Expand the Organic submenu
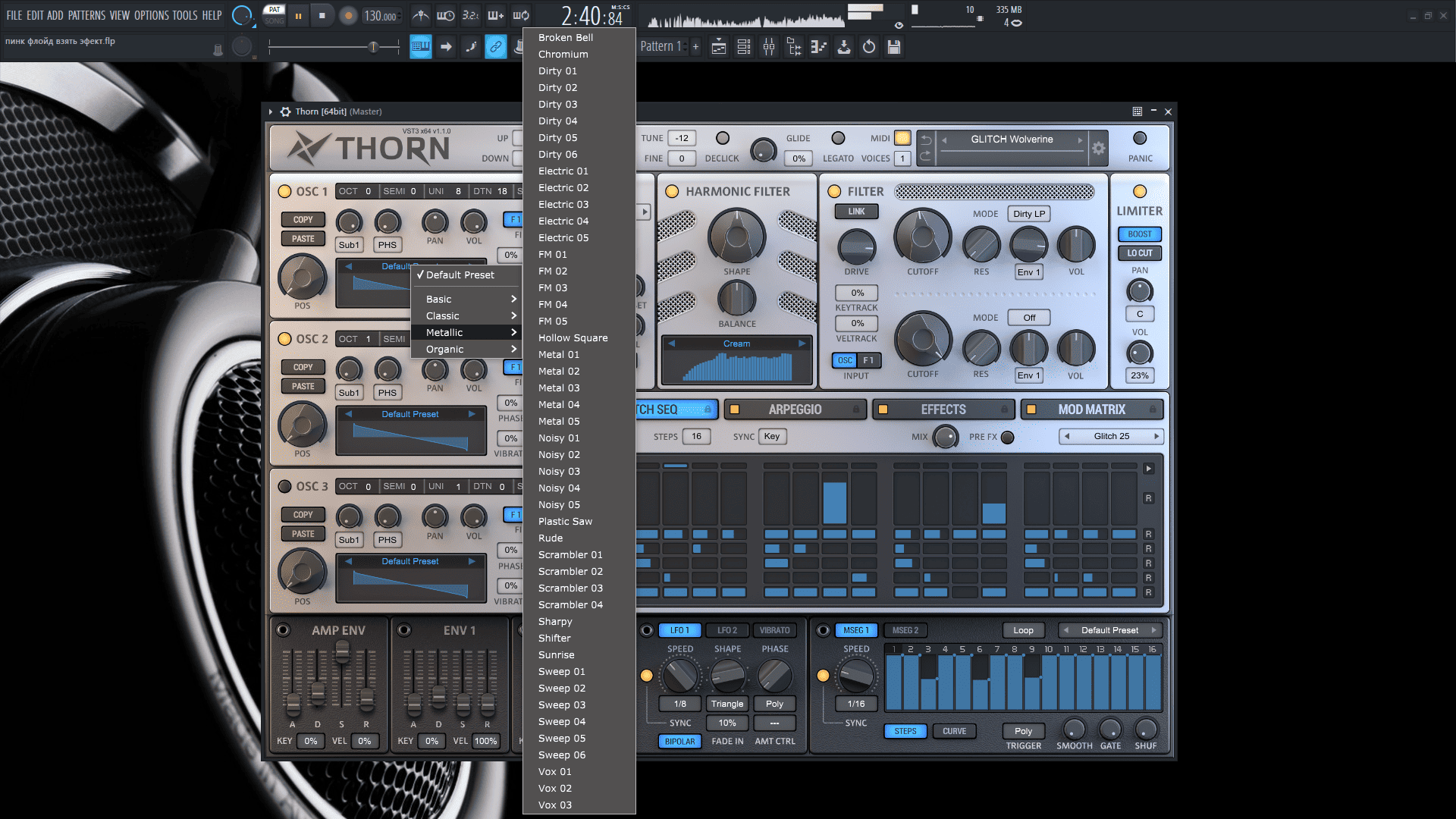This screenshot has height=819, width=1456. pyautogui.click(x=466, y=350)
